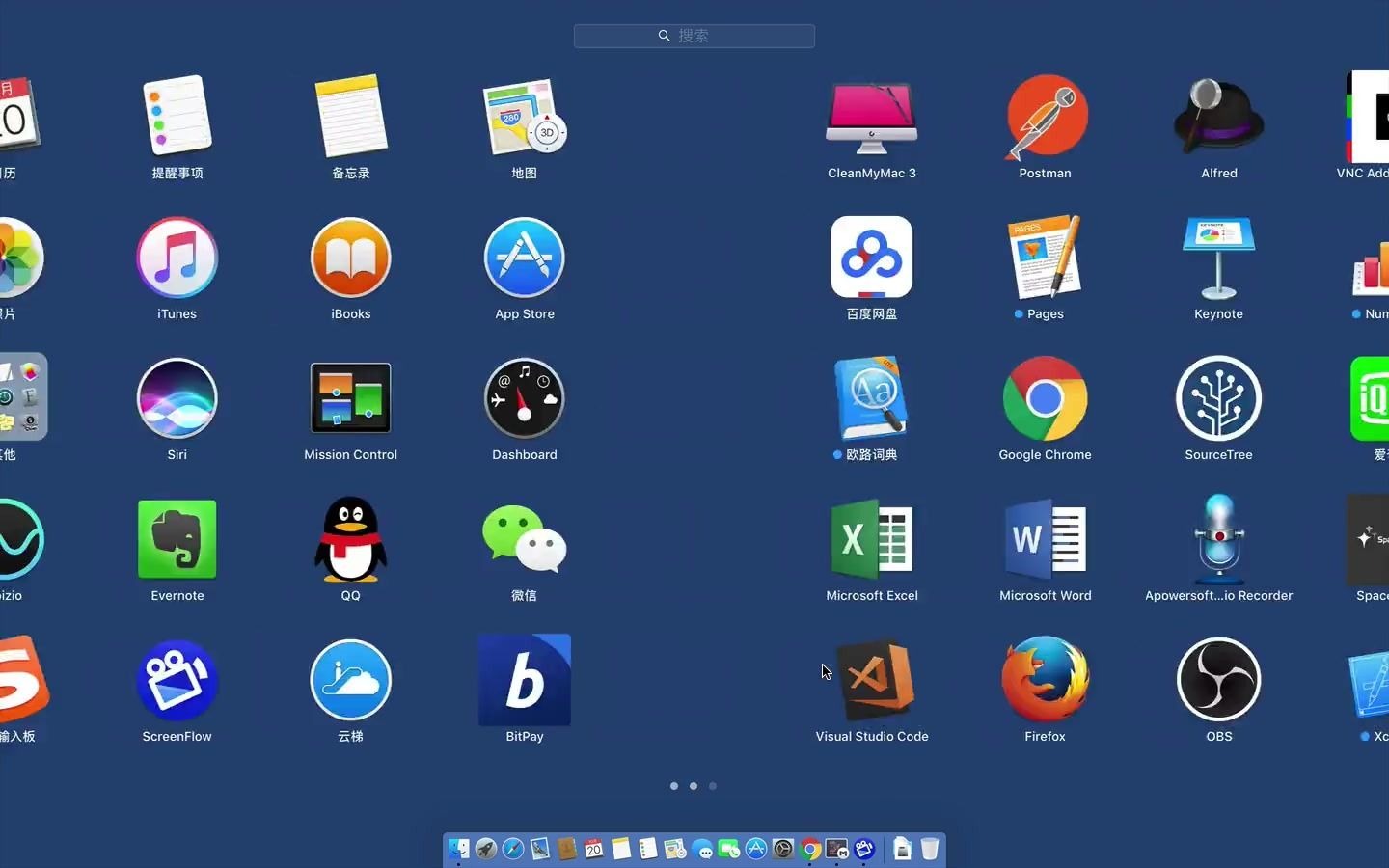
Task: Open Alfred app
Action: (x=1219, y=114)
